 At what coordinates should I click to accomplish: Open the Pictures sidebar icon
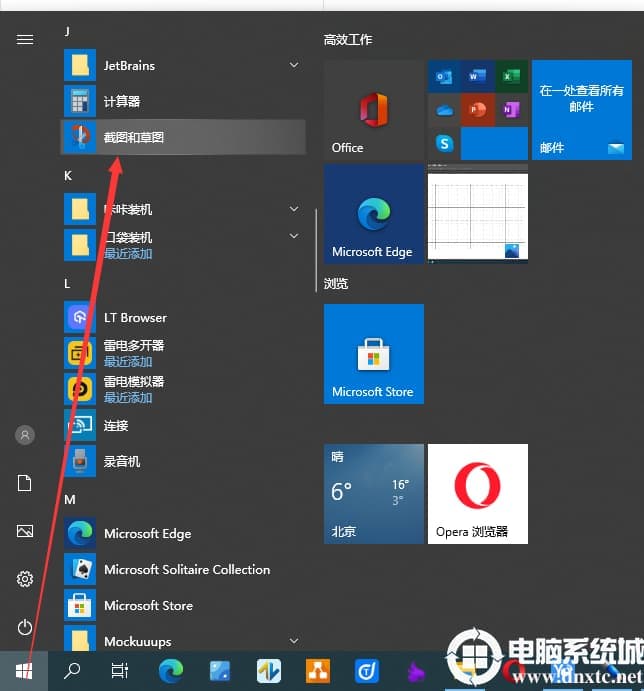click(25, 531)
